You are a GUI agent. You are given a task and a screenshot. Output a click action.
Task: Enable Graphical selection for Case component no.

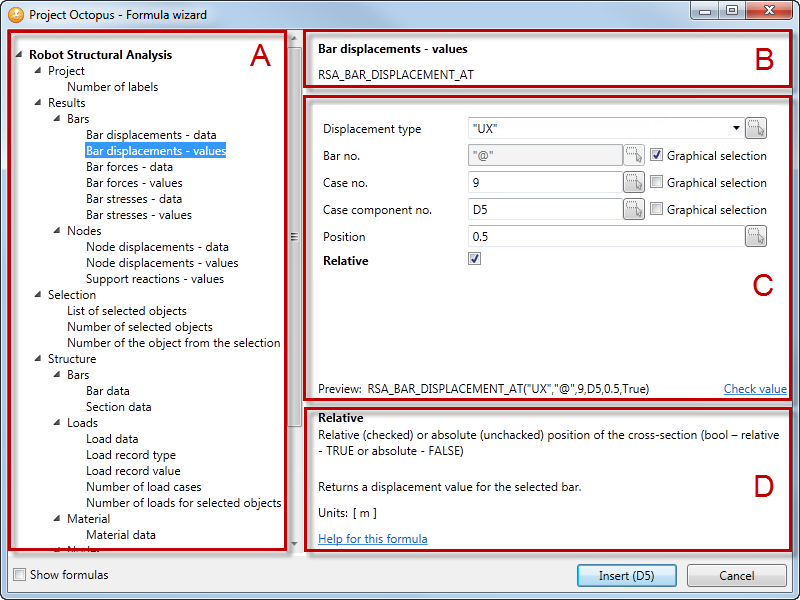tap(657, 209)
